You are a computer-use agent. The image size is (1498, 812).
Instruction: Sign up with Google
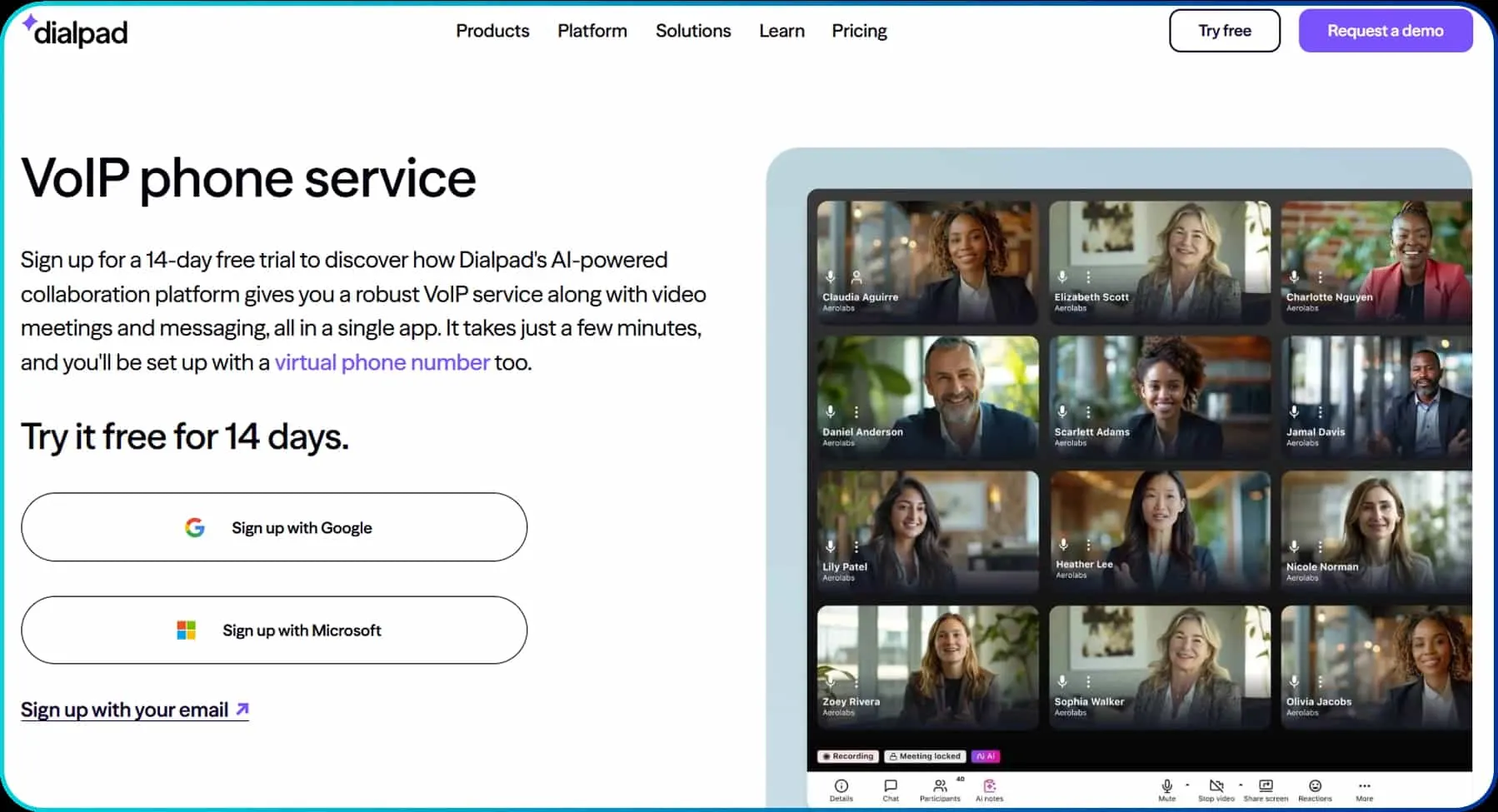click(274, 527)
